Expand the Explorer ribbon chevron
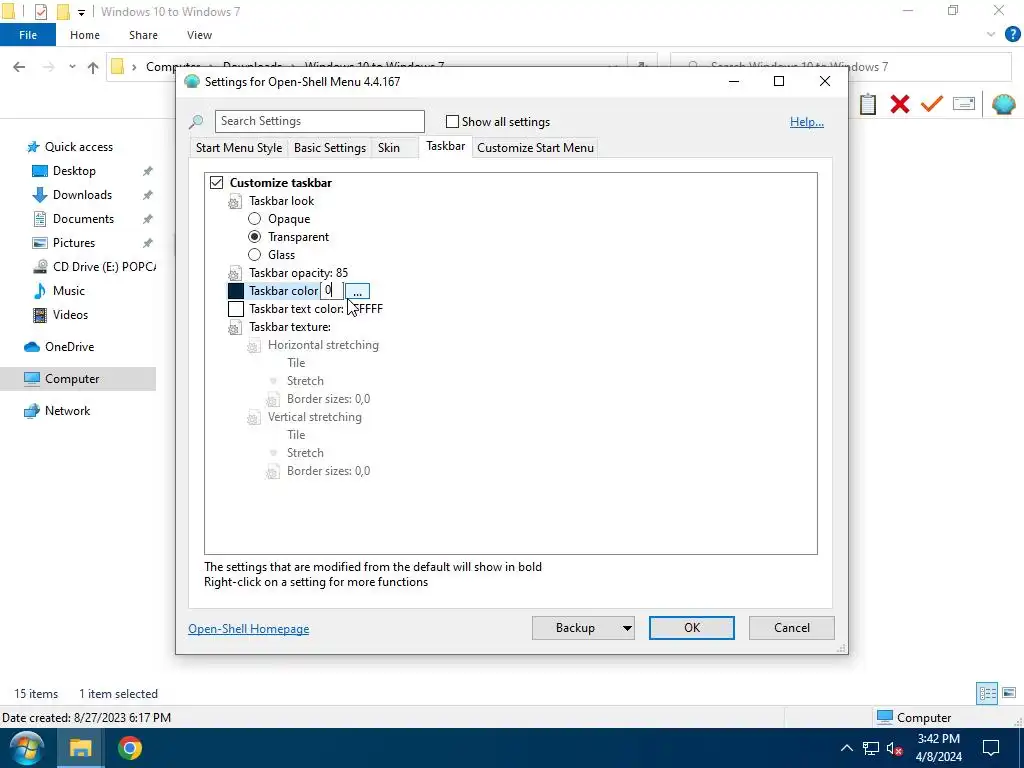The width and height of the screenshot is (1024, 768). pyautogui.click(x=991, y=35)
